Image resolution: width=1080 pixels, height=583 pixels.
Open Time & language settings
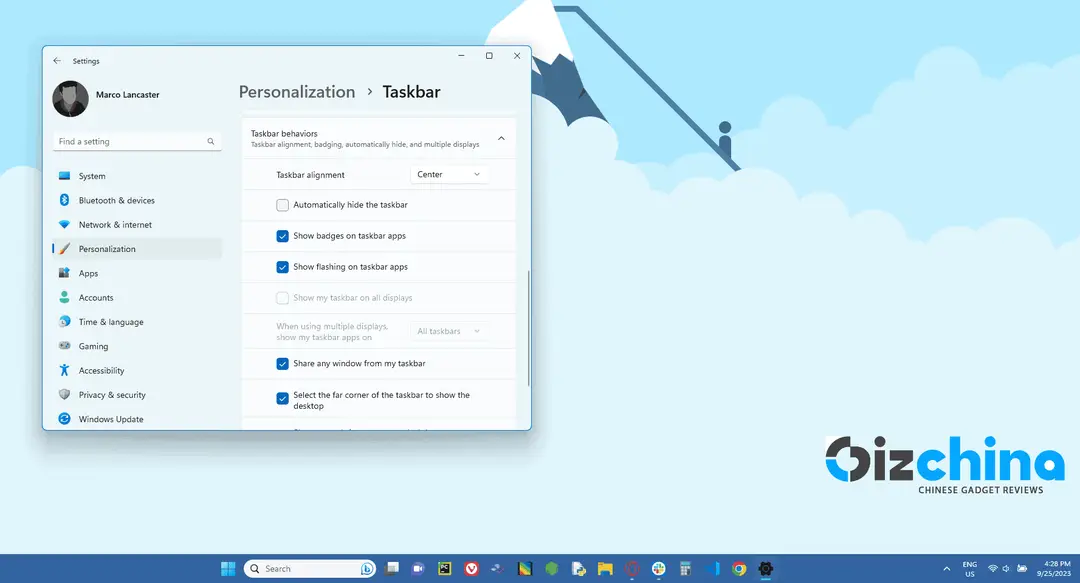(137, 322)
